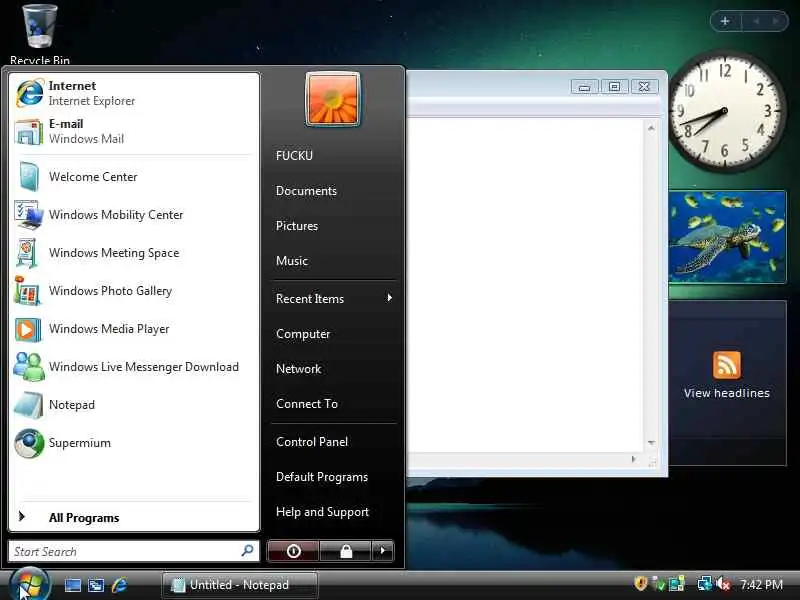Click the Start orb button

[x=30, y=585]
